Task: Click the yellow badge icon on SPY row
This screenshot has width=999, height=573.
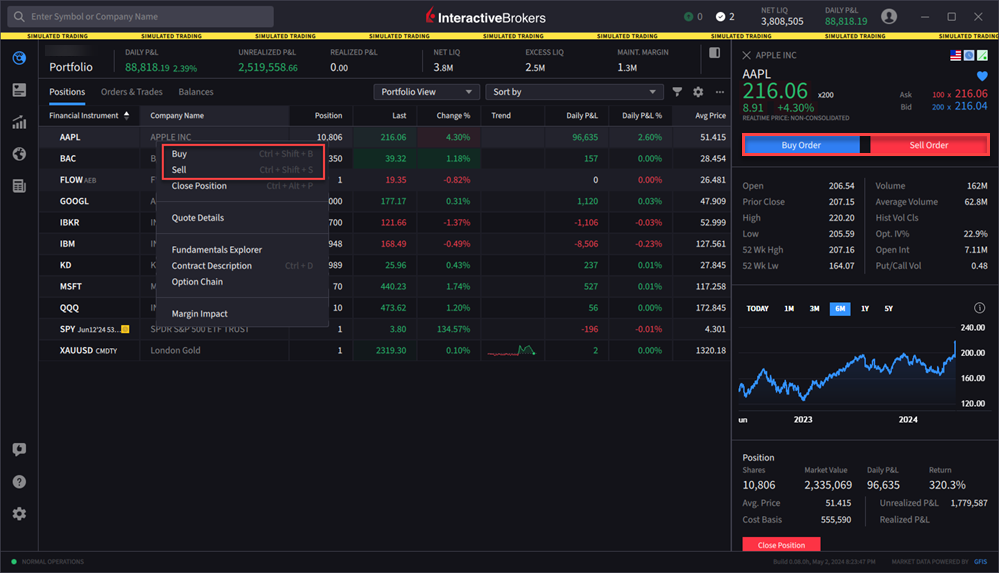Action: (125, 329)
